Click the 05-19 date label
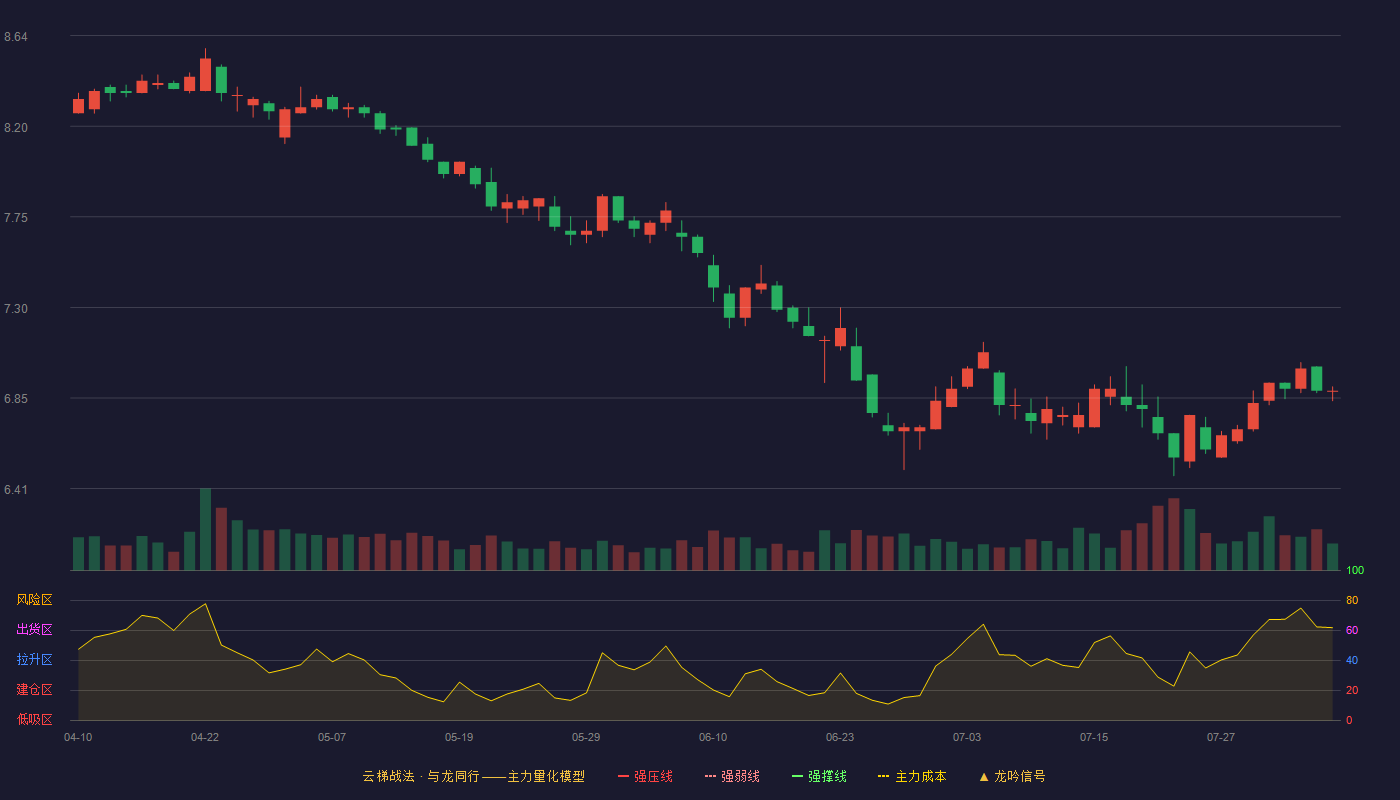 (x=459, y=737)
